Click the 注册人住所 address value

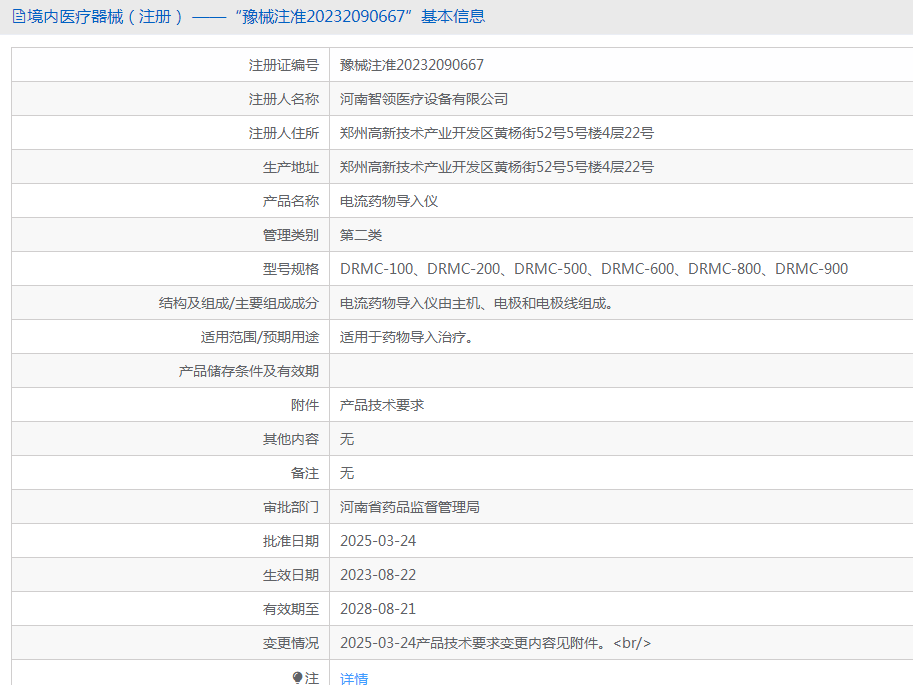[x=497, y=133]
